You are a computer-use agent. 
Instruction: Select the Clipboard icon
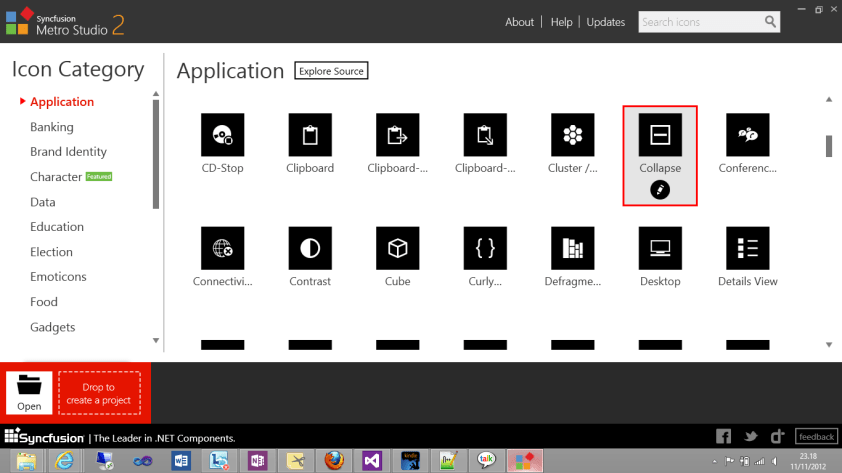(309, 134)
